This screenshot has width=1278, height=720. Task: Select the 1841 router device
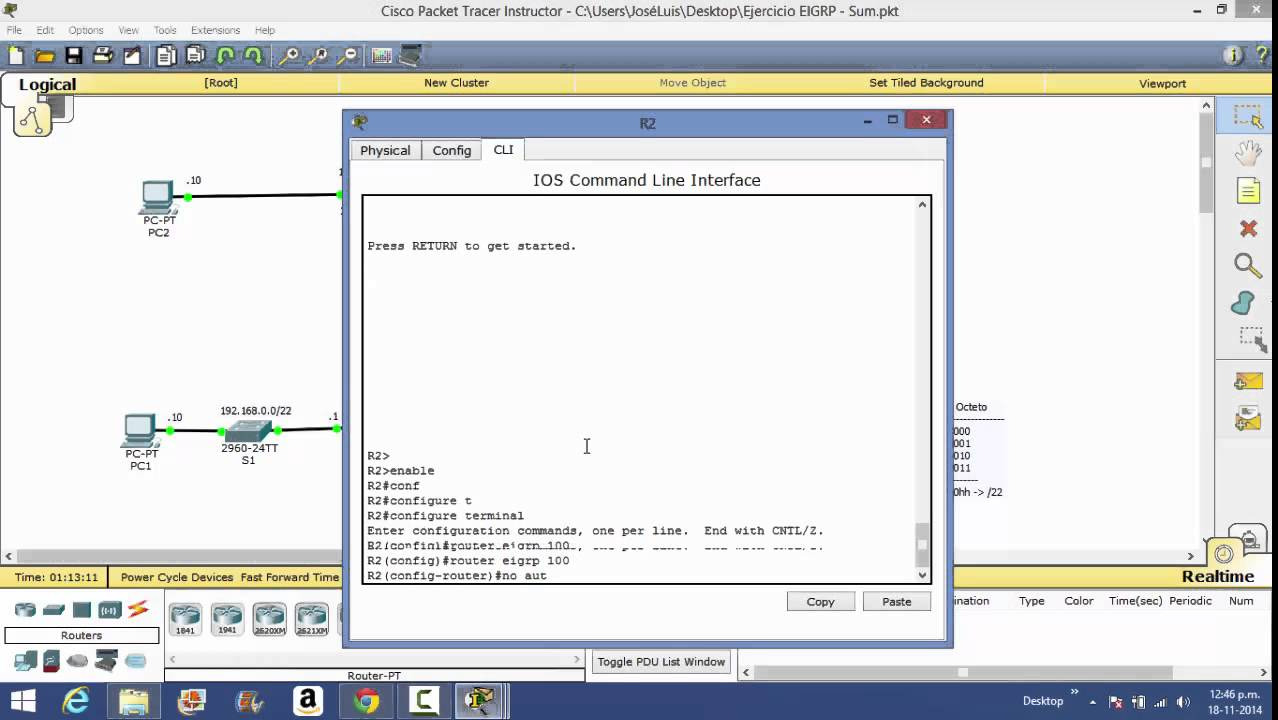[185, 619]
